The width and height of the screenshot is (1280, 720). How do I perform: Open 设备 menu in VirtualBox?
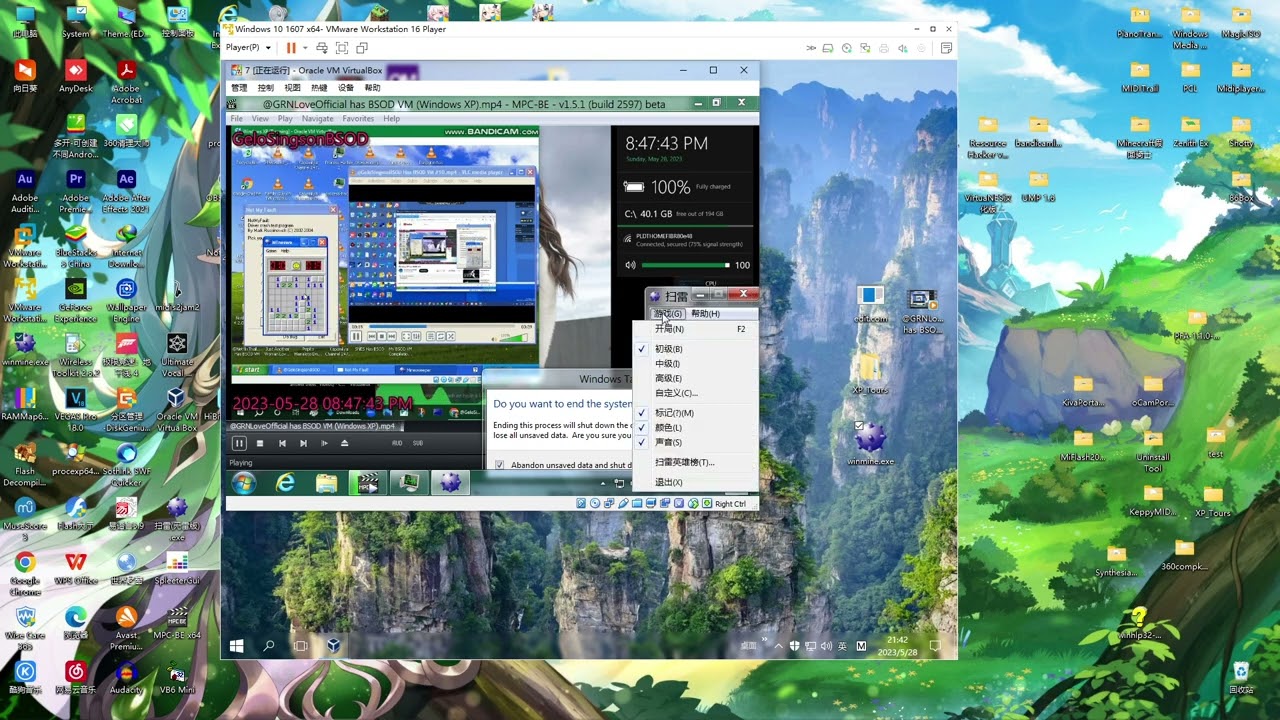346,88
